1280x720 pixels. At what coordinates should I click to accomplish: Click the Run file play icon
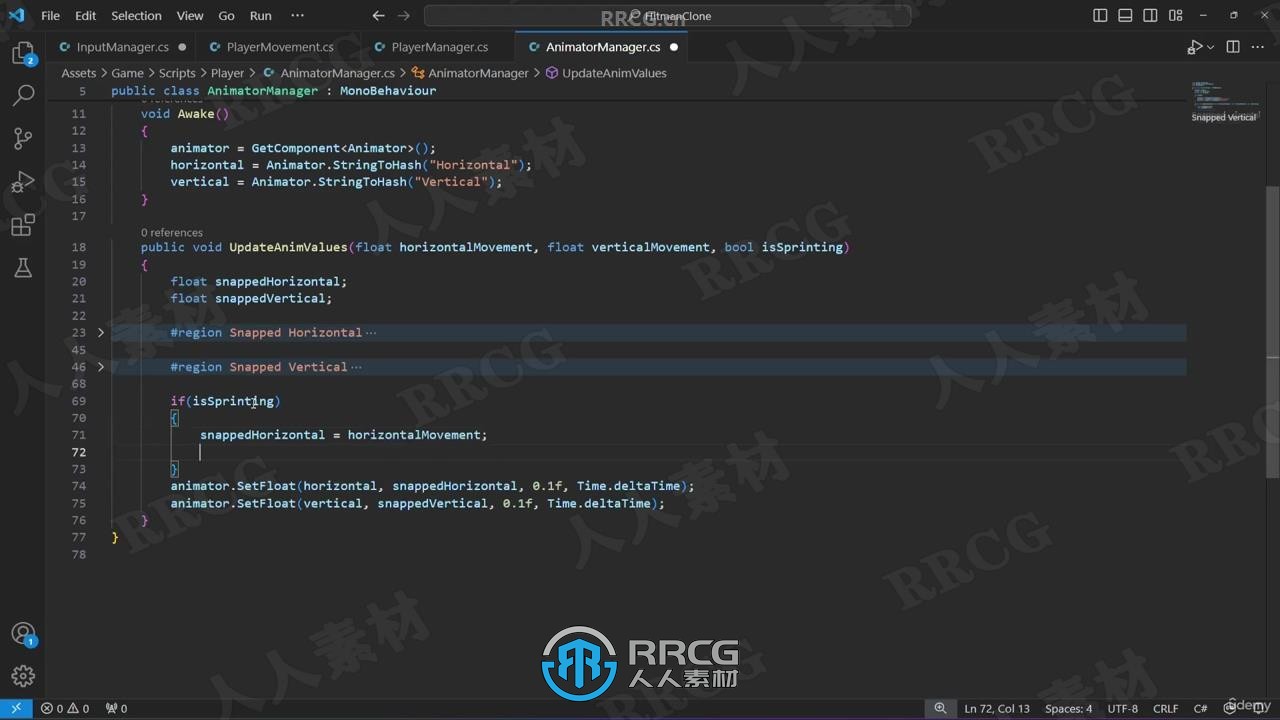pyautogui.click(x=1194, y=47)
